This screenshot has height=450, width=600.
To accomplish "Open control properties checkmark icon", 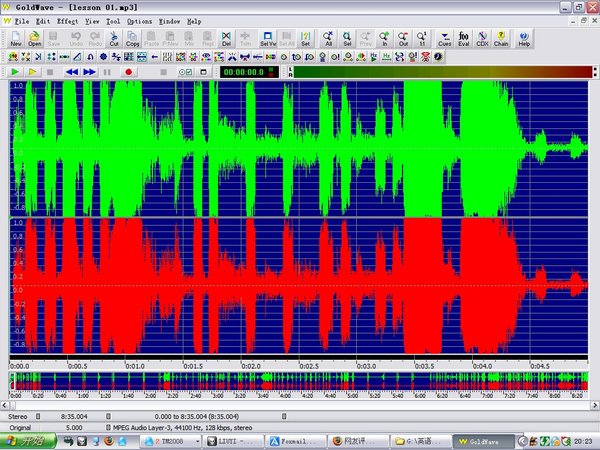I will coord(185,72).
